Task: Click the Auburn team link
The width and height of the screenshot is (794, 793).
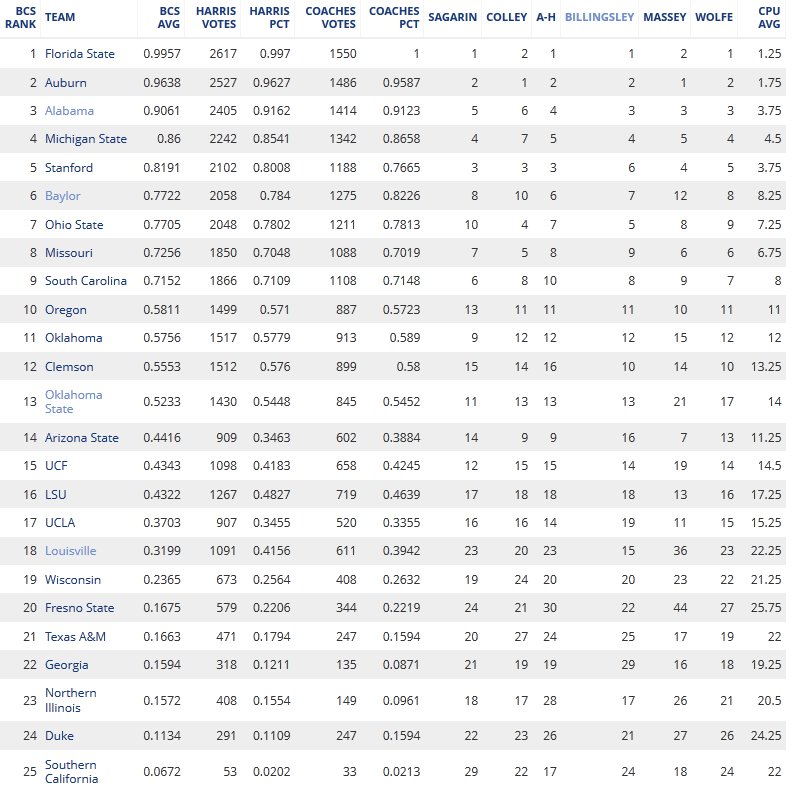Action: click(x=65, y=83)
